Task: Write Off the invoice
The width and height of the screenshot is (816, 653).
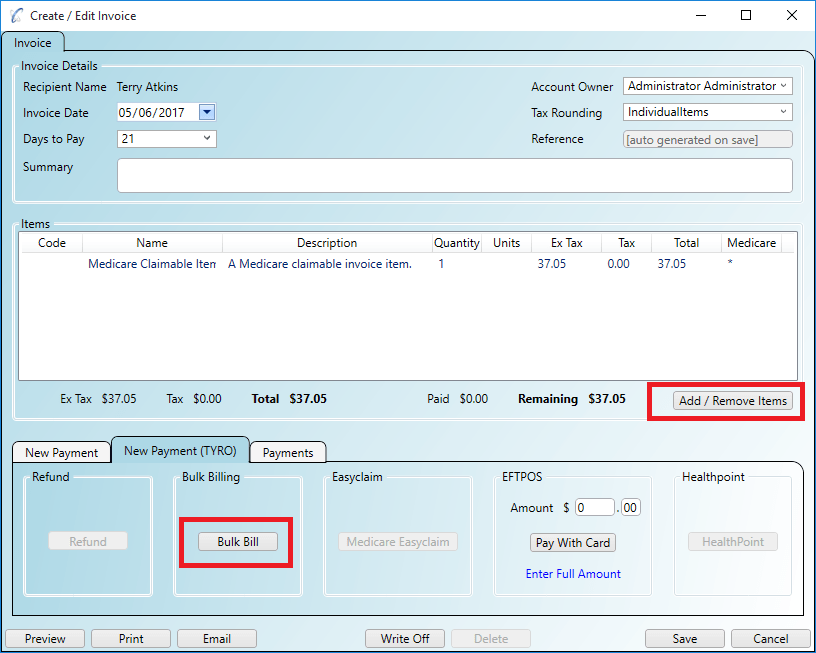Action: click(404, 638)
